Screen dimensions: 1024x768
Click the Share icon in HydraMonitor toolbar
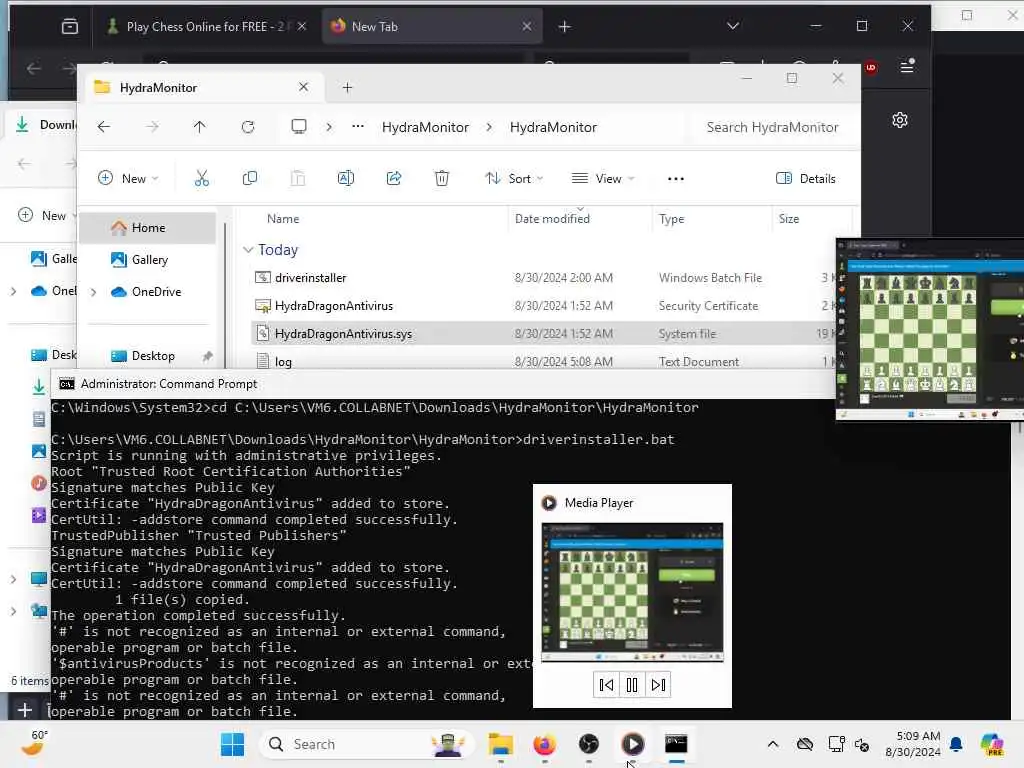click(394, 178)
